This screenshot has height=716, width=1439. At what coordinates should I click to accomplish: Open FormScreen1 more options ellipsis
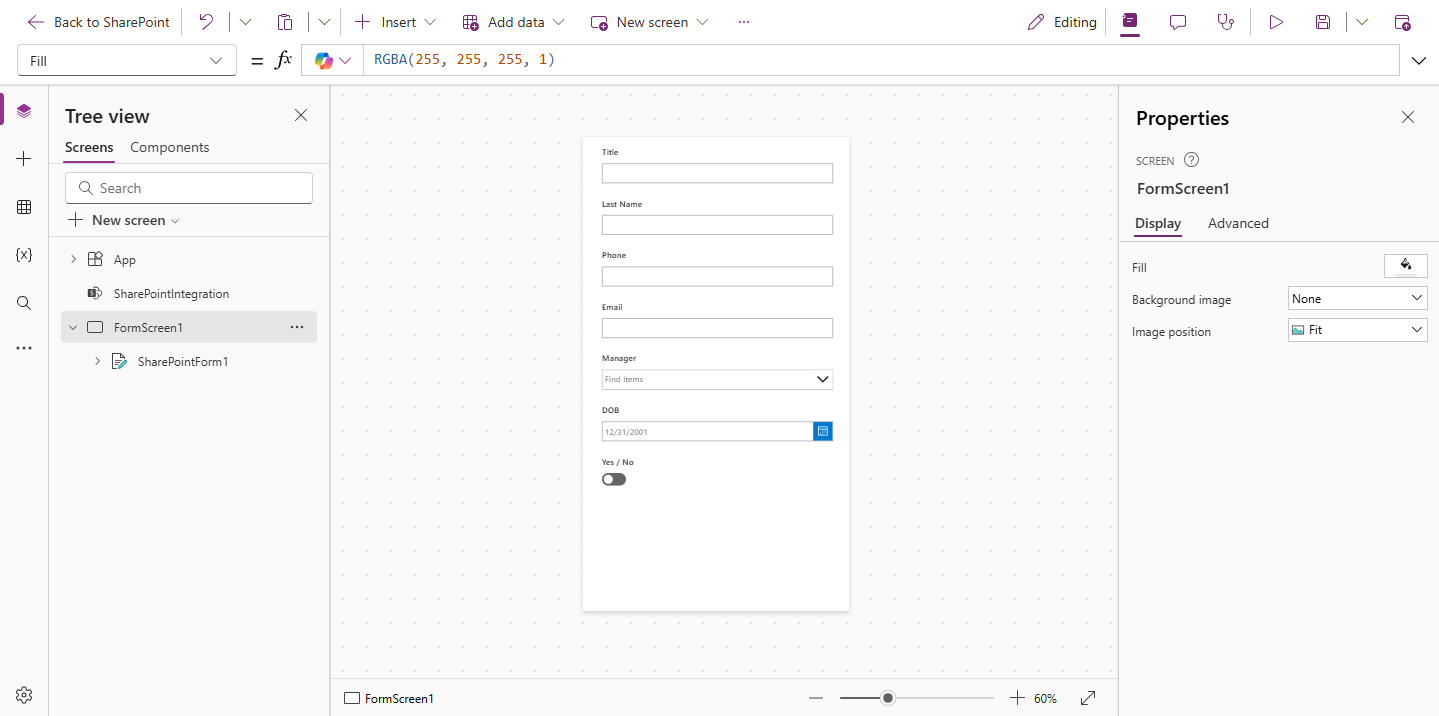pos(297,327)
